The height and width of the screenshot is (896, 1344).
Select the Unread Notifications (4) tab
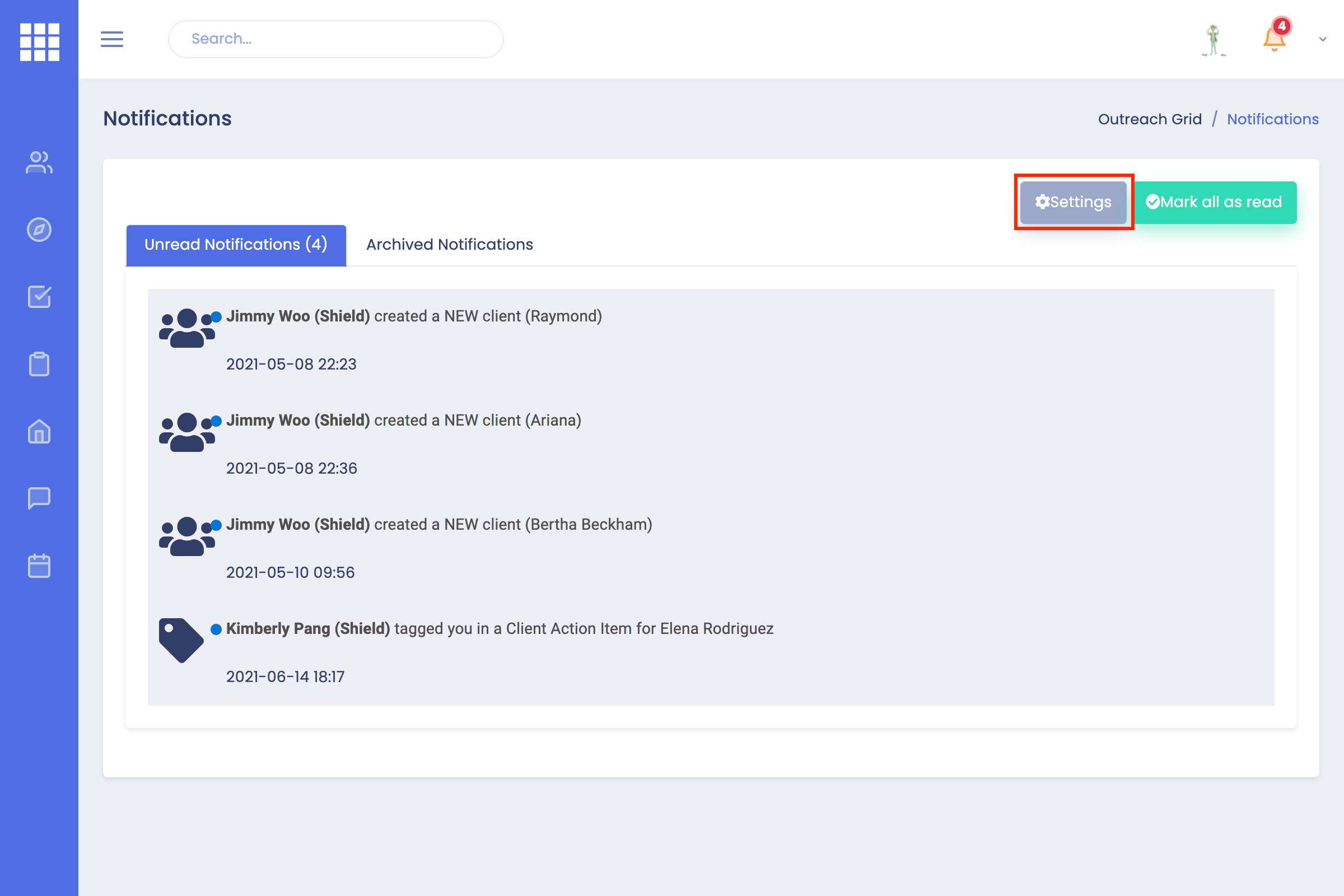(235, 245)
